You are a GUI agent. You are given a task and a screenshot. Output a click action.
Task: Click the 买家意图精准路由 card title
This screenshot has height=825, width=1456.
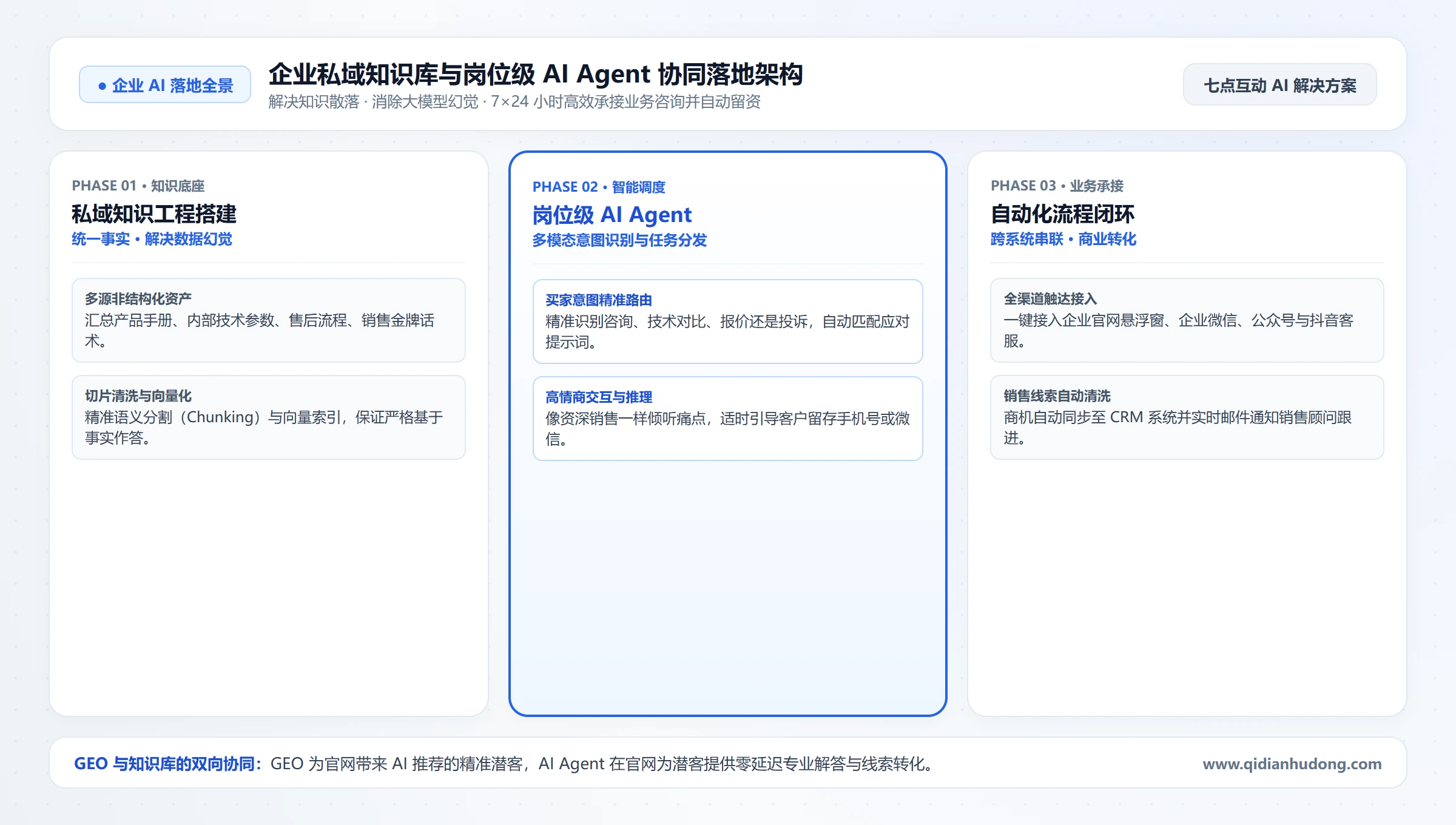point(599,300)
